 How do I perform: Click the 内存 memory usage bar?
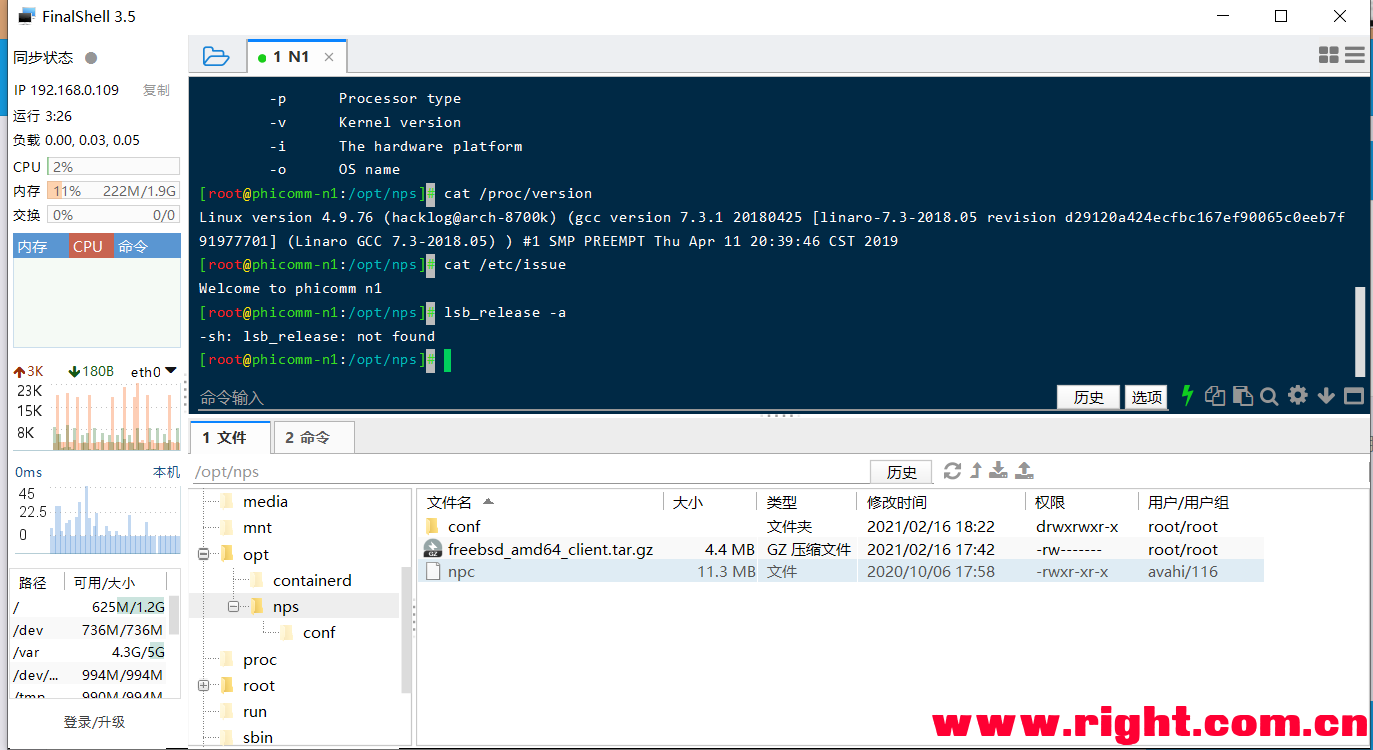click(x=114, y=190)
